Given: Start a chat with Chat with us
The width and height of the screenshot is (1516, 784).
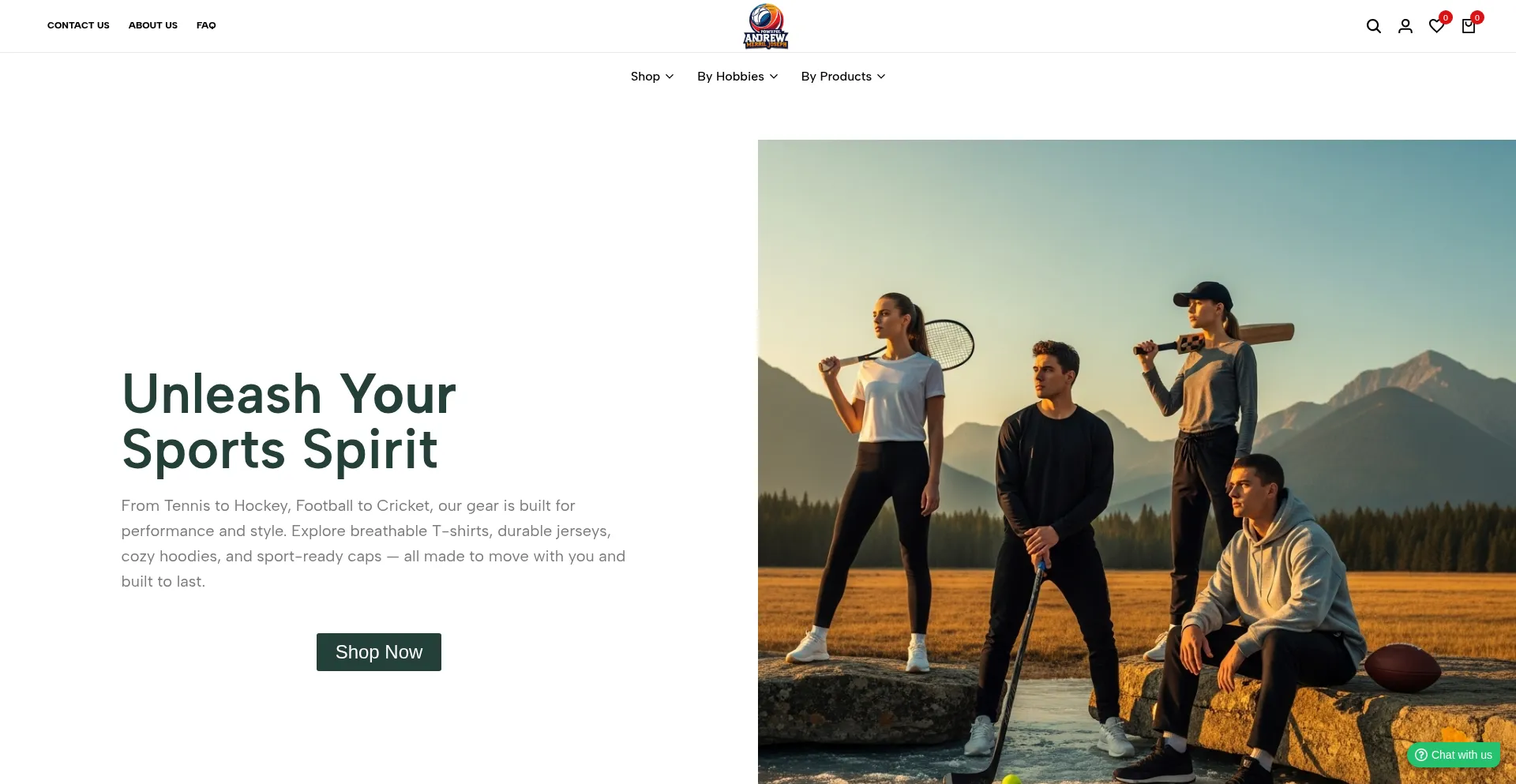Looking at the screenshot, I should [1454, 755].
